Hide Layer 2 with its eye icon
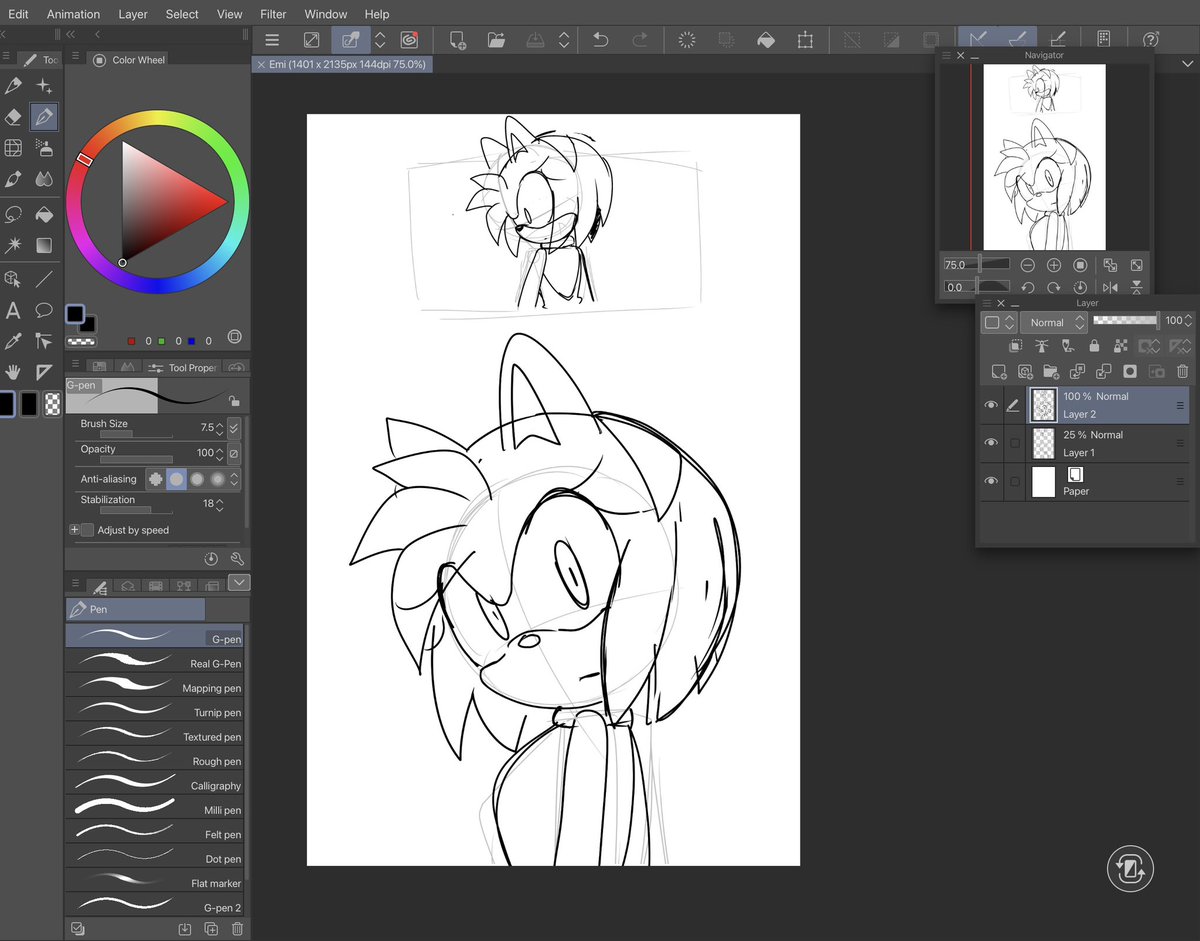1200x941 pixels. [x=991, y=405]
